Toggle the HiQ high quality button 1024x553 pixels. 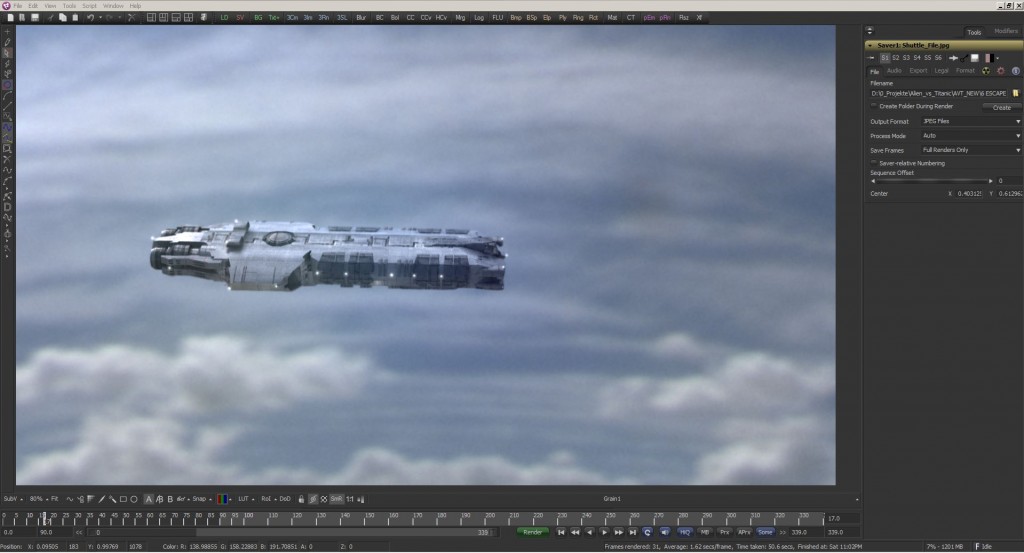(686, 532)
